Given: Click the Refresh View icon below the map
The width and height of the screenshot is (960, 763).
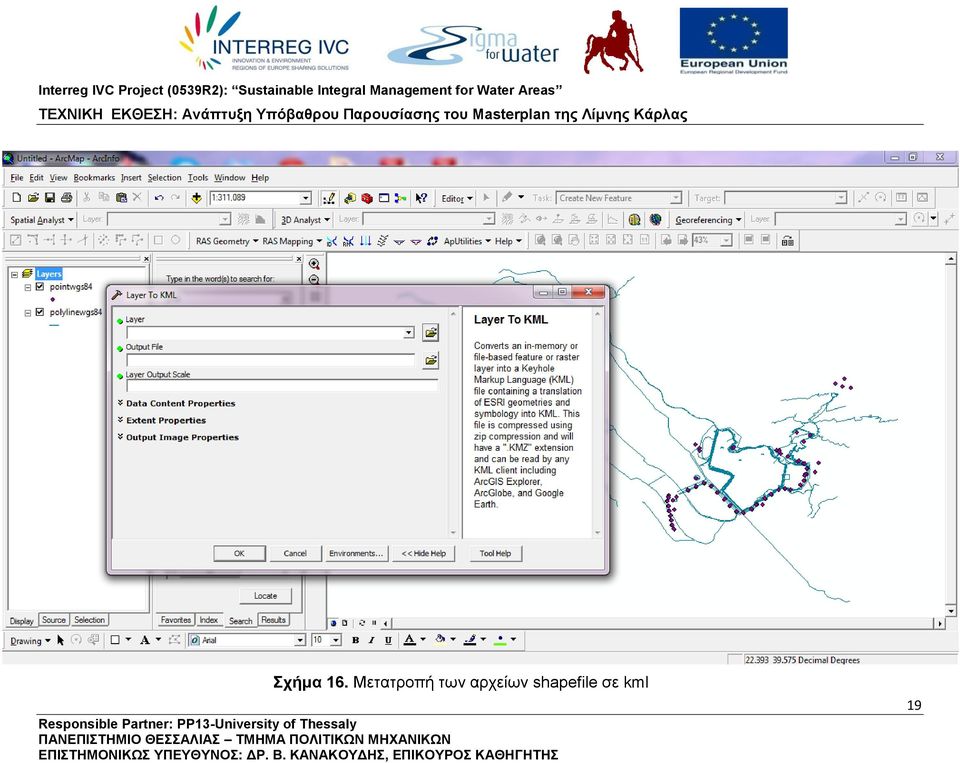Looking at the screenshot, I should tap(362, 623).
